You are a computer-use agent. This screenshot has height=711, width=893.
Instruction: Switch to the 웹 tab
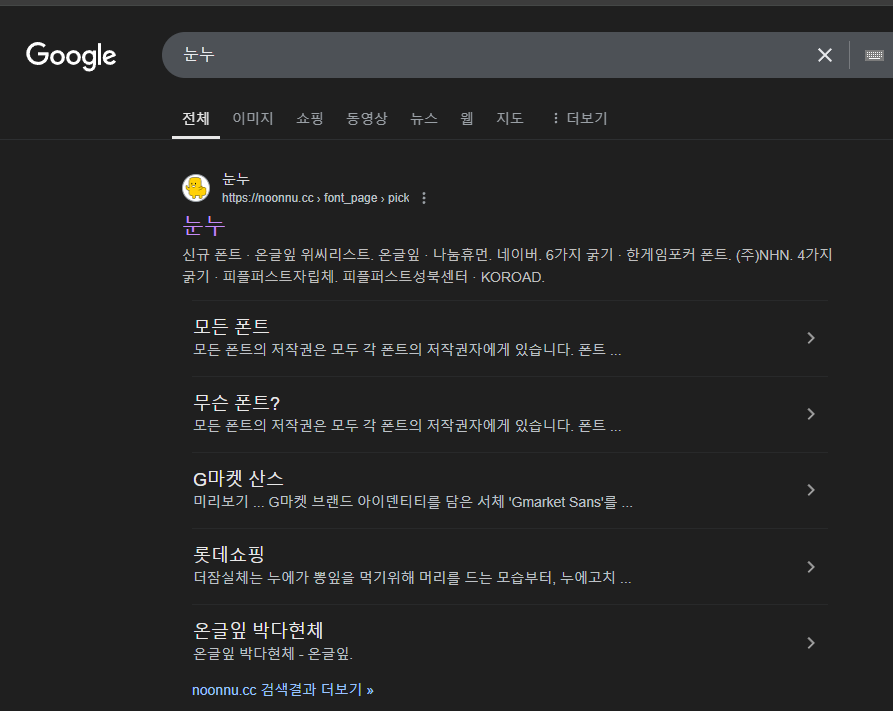click(467, 118)
